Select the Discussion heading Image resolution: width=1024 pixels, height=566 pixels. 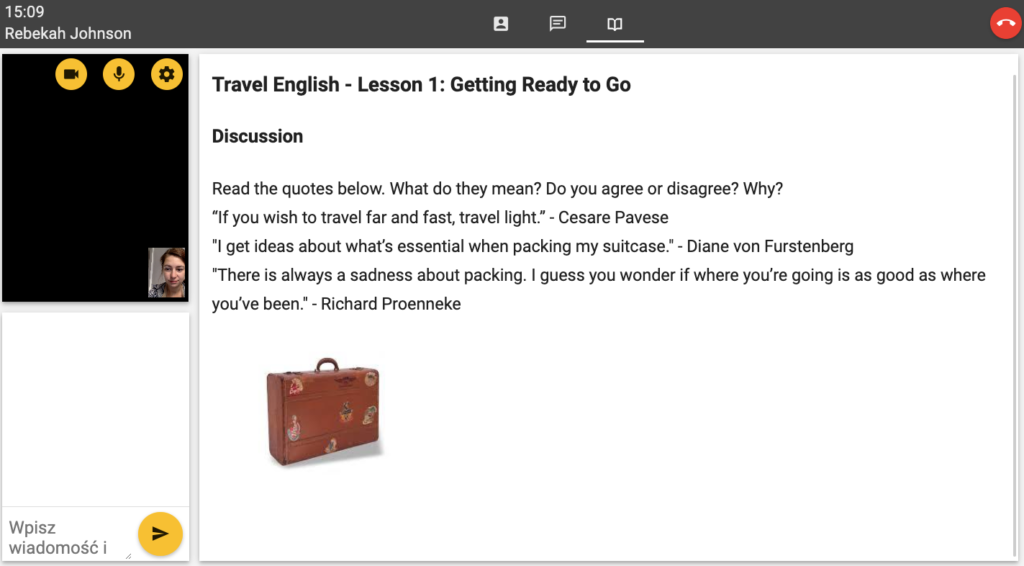pos(257,136)
